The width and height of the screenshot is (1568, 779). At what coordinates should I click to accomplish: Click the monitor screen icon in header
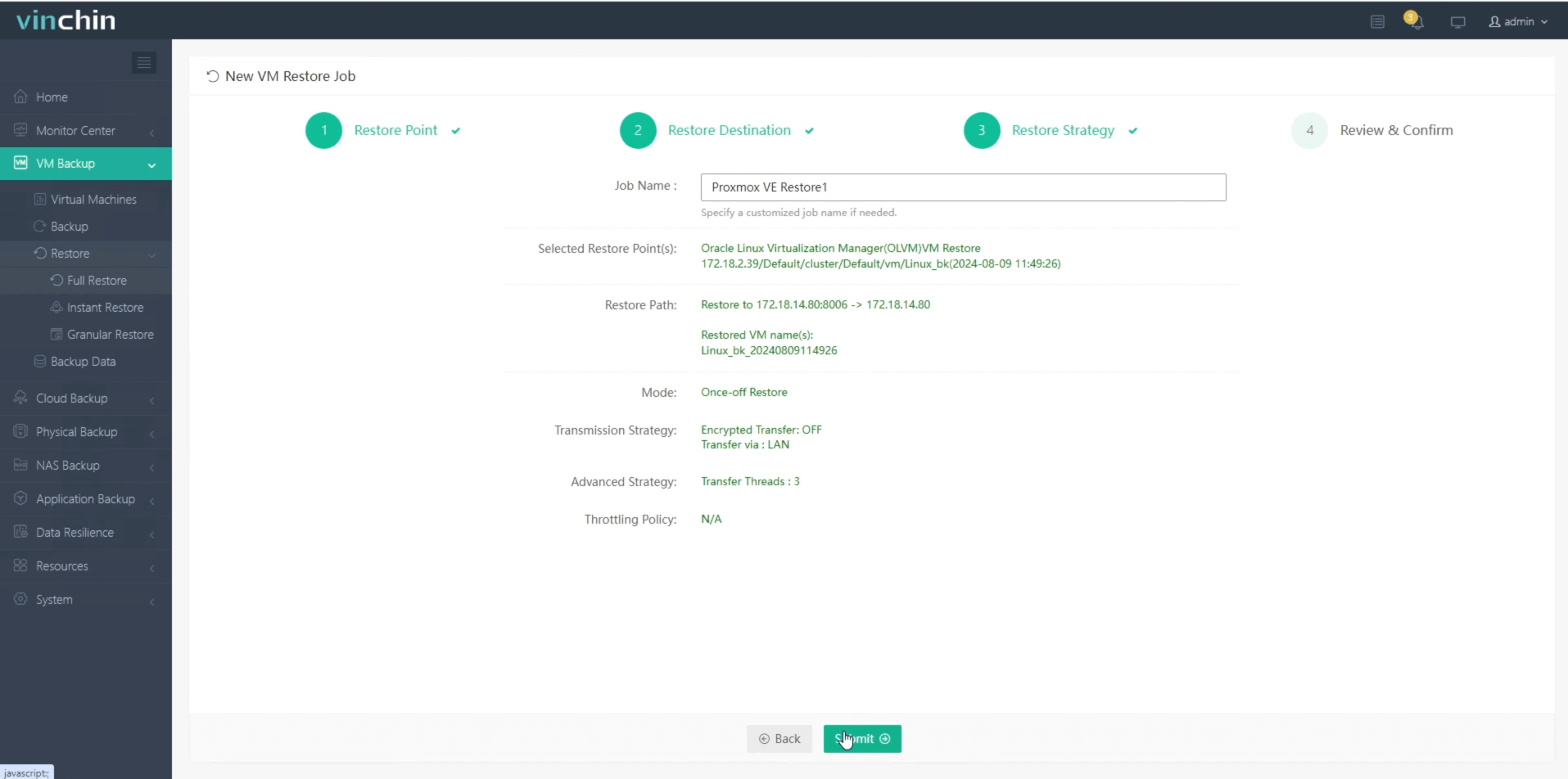pyautogui.click(x=1457, y=22)
